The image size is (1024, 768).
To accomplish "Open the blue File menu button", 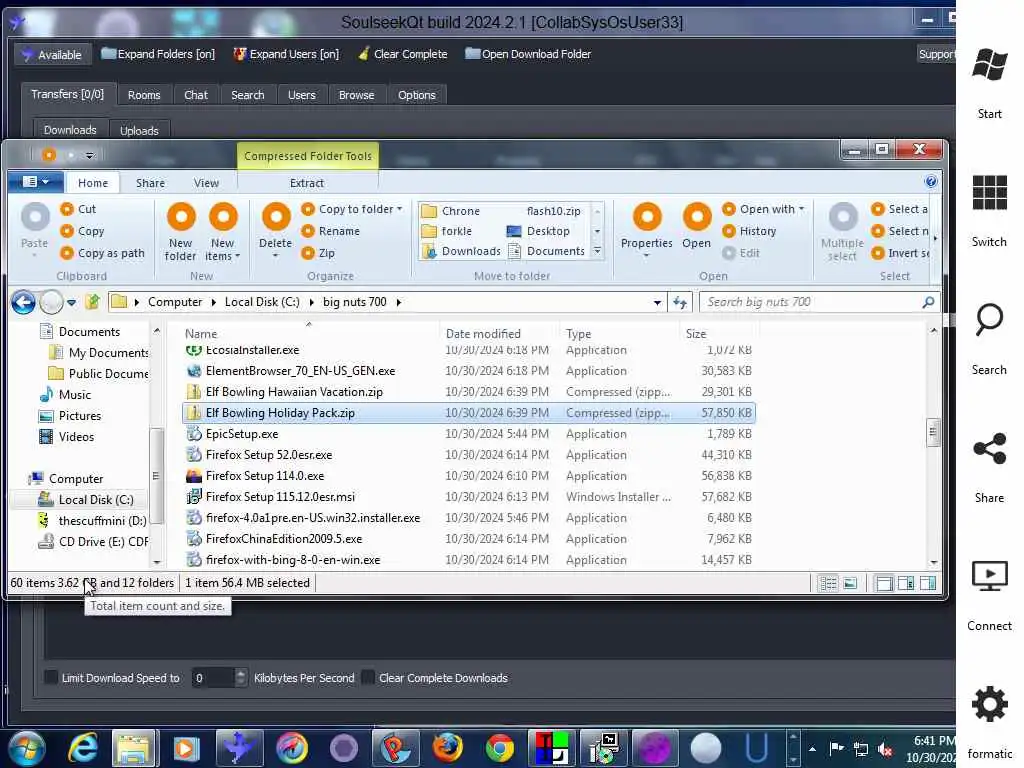I will click(x=36, y=182).
